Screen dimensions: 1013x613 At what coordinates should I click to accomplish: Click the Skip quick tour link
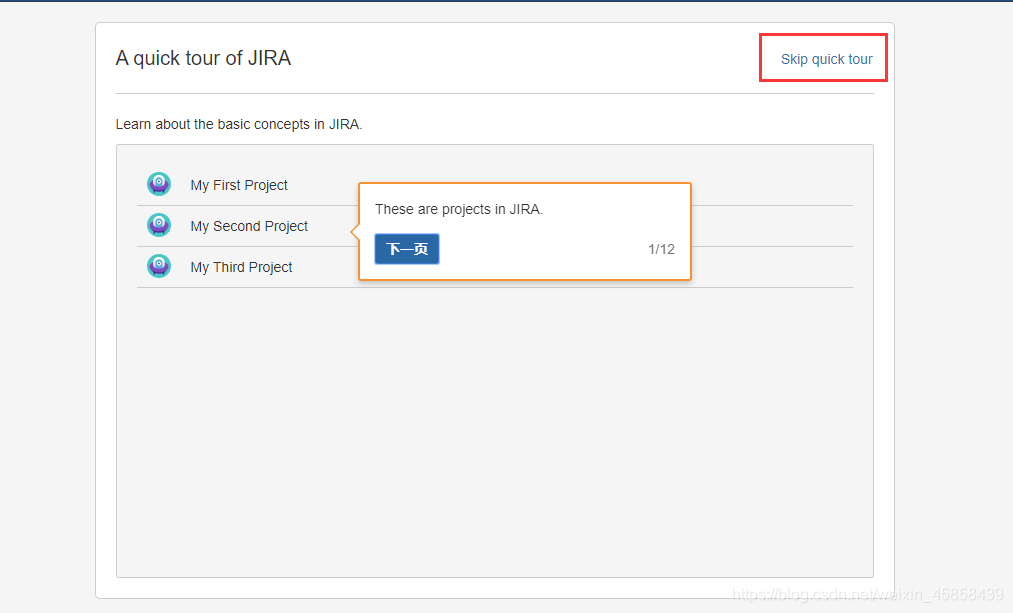click(826, 59)
